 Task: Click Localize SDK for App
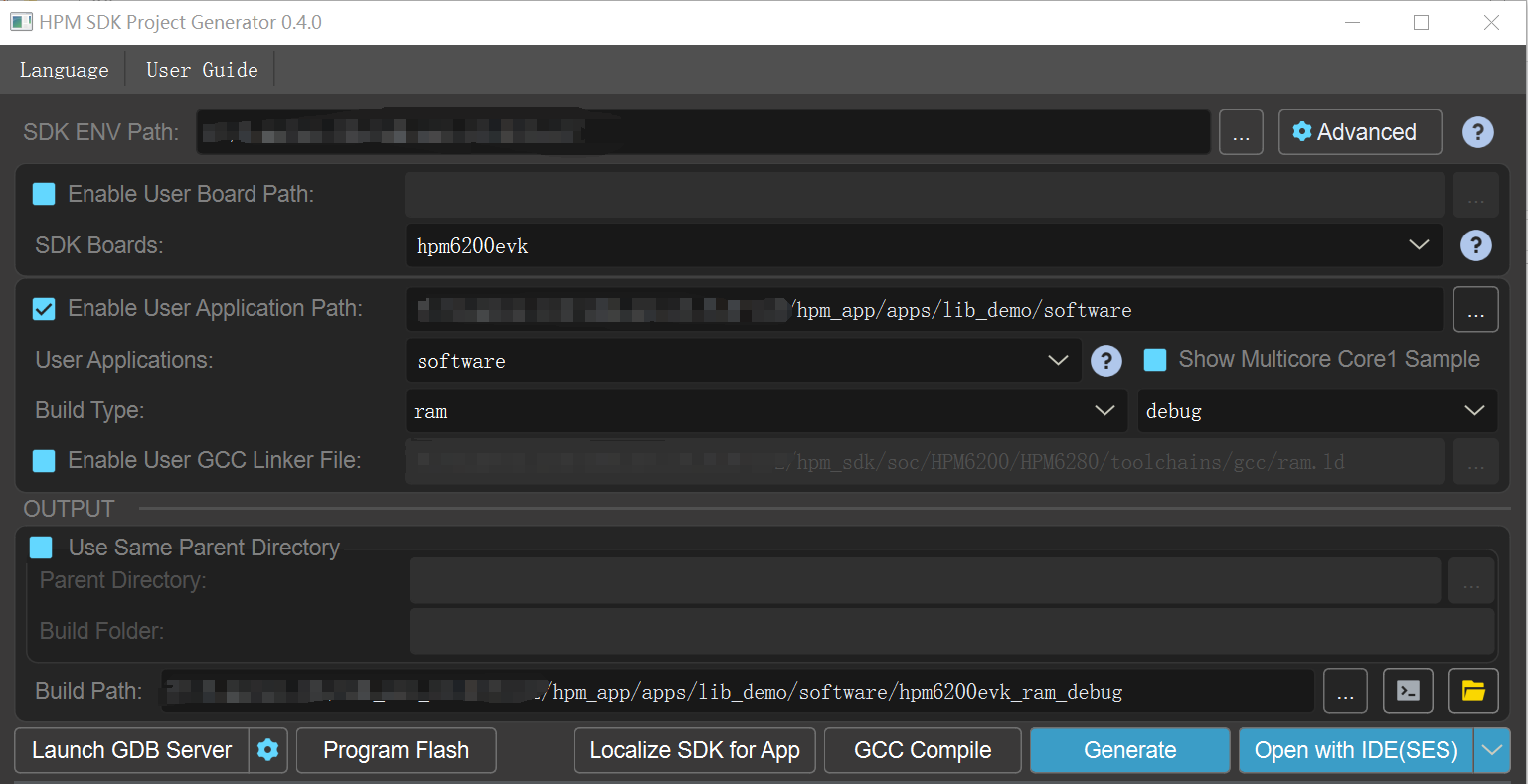click(694, 750)
